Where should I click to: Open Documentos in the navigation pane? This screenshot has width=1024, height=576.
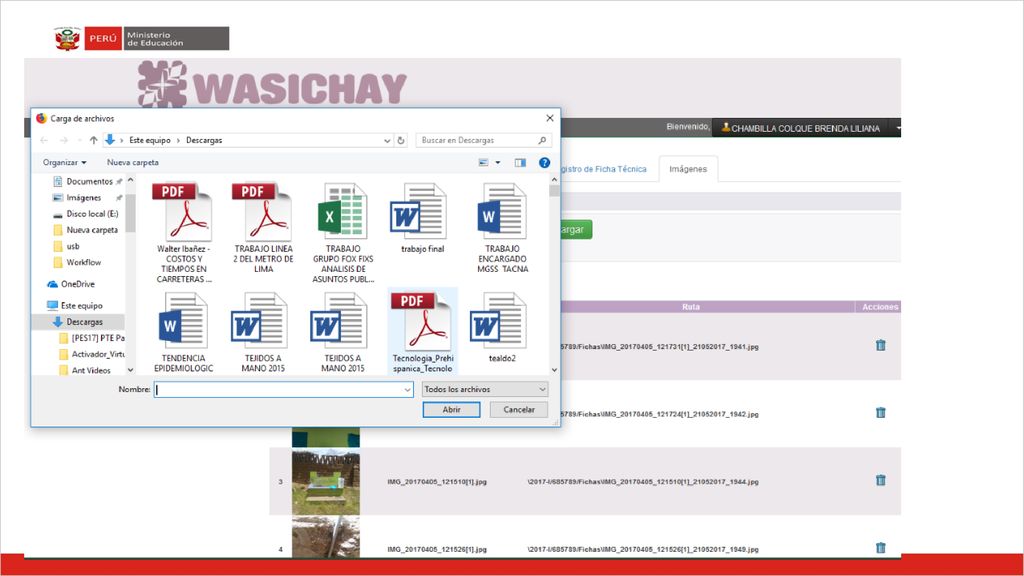pos(89,182)
